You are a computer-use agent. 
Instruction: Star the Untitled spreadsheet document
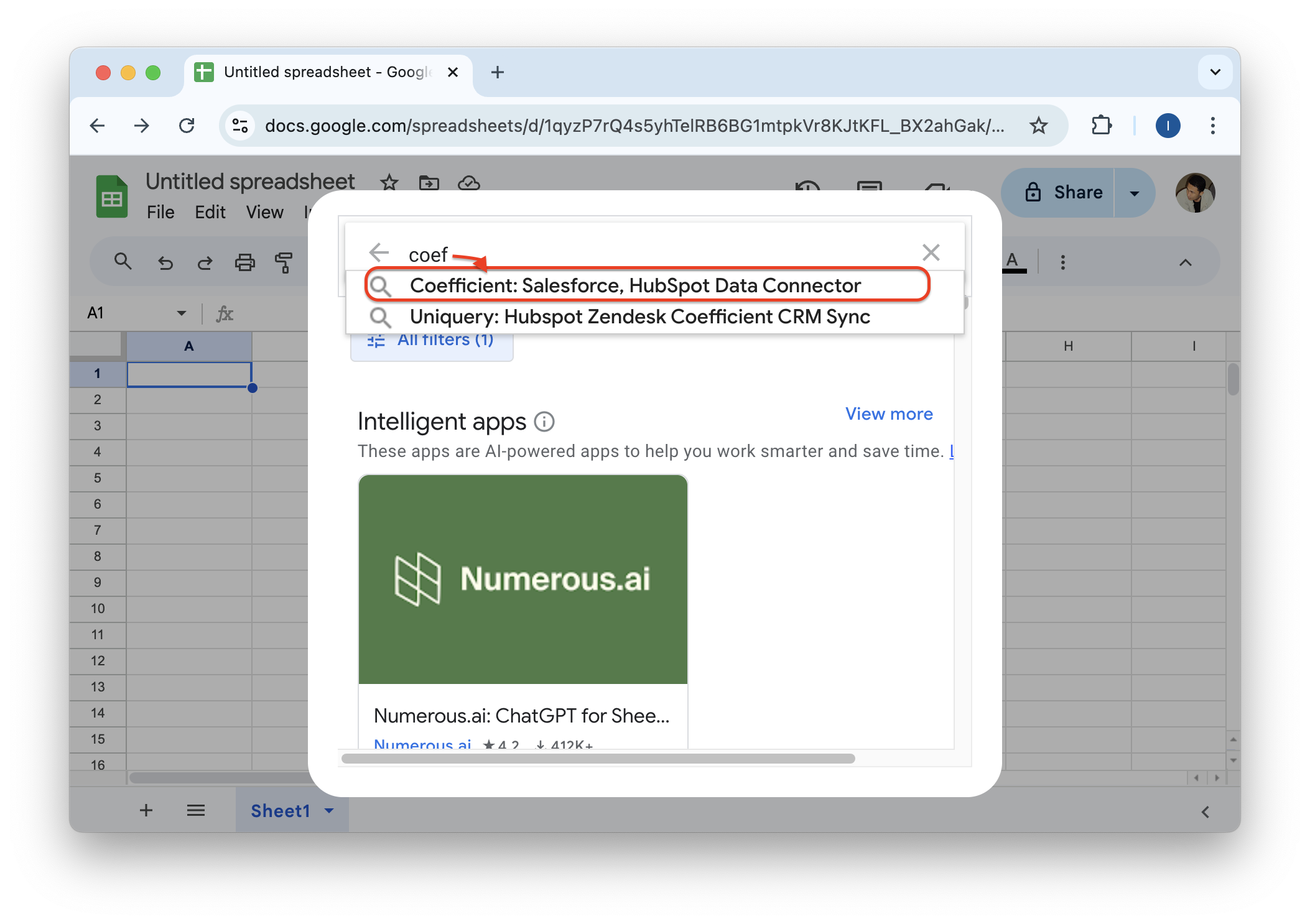[x=389, y=183]
